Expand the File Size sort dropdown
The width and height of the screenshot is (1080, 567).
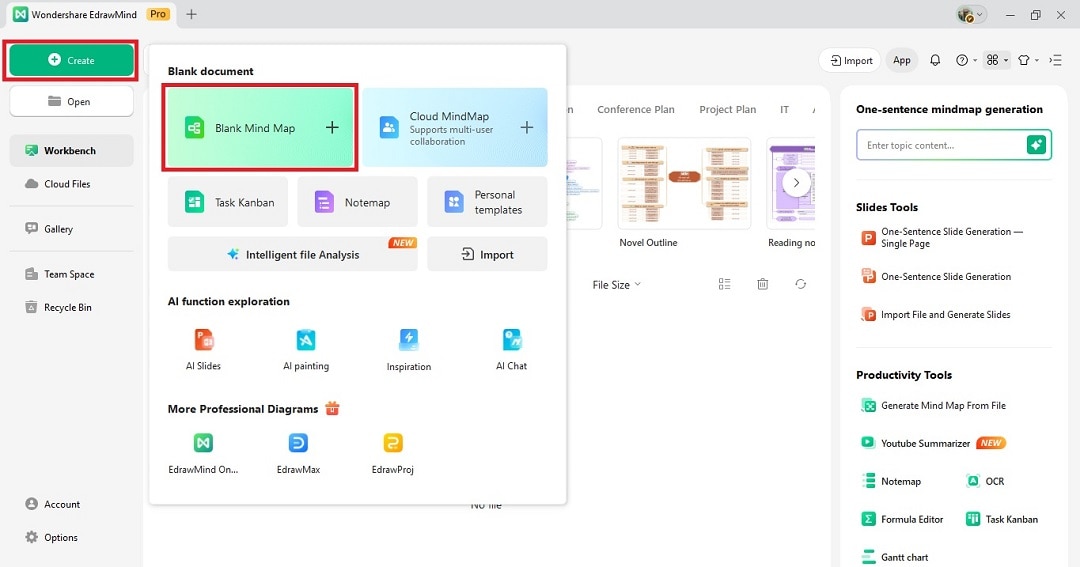click(616, 285)
